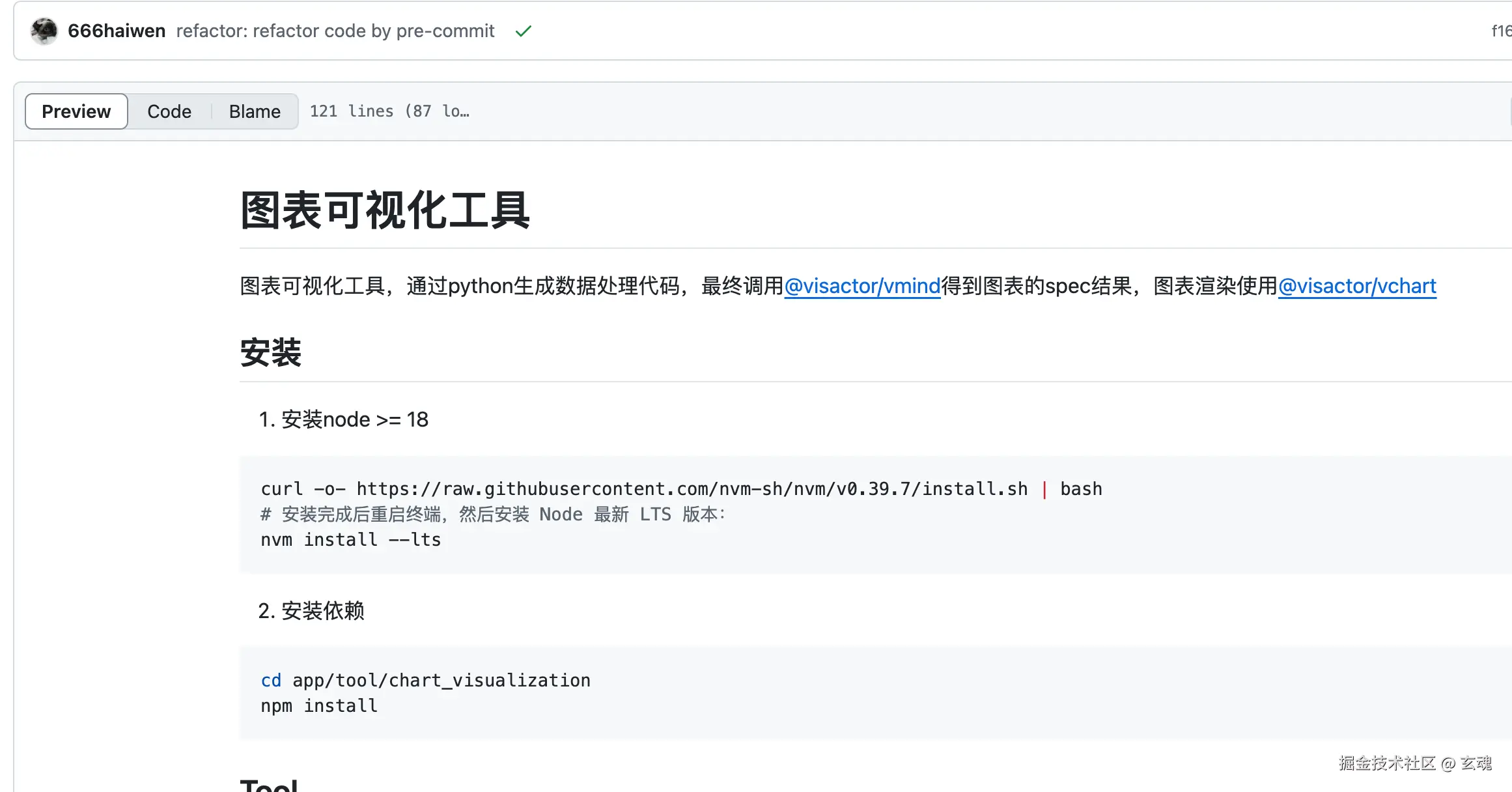The height and width of the screenshot is (792, 1512).
Task: Click the curl nvm install.sh command line
Action: pyautogui.click(x=680, y=489)
